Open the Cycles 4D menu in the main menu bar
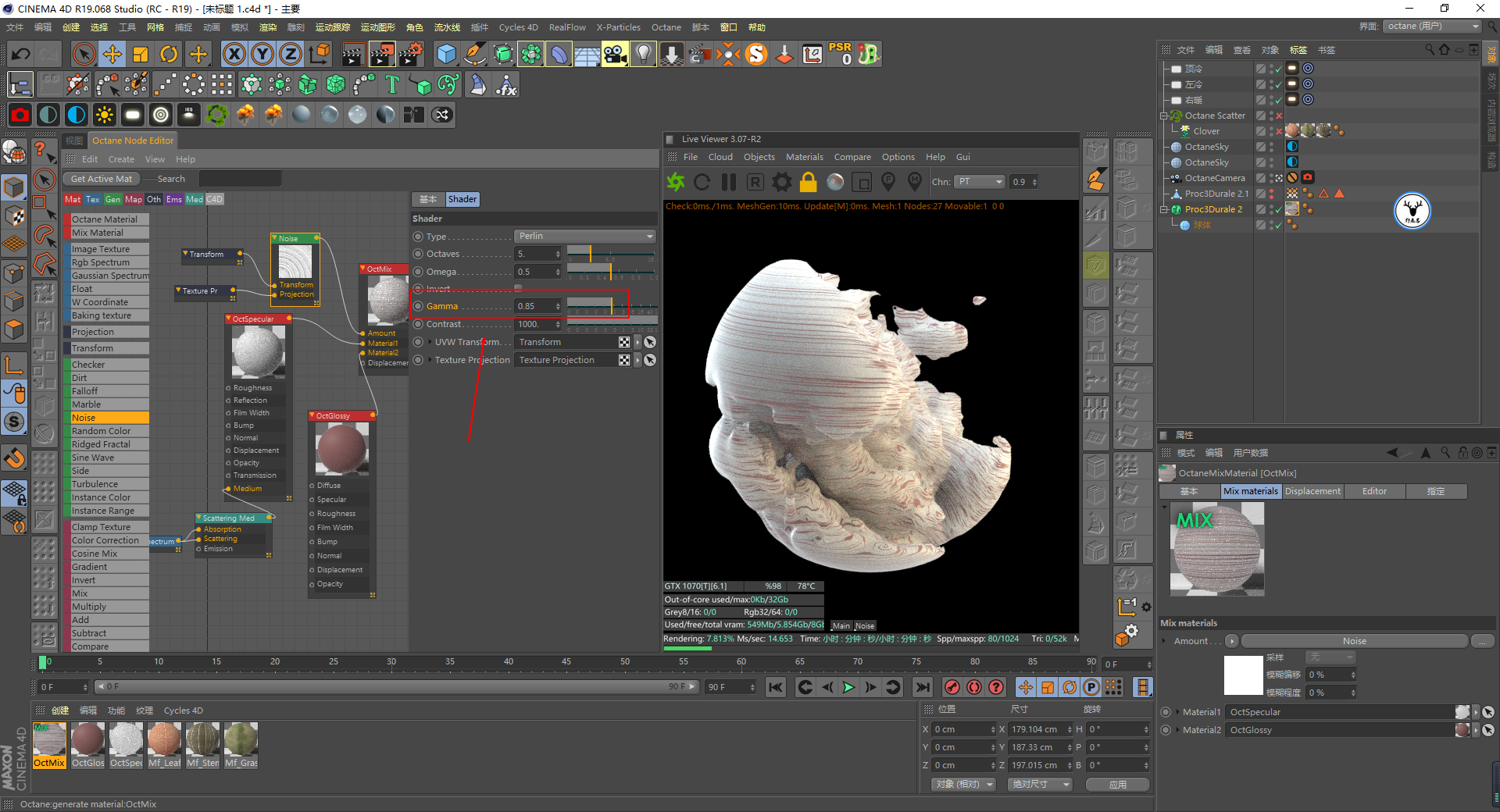The height and width of the screenshot is (812, 1500). pyautogui.click(x=518, y=27)
